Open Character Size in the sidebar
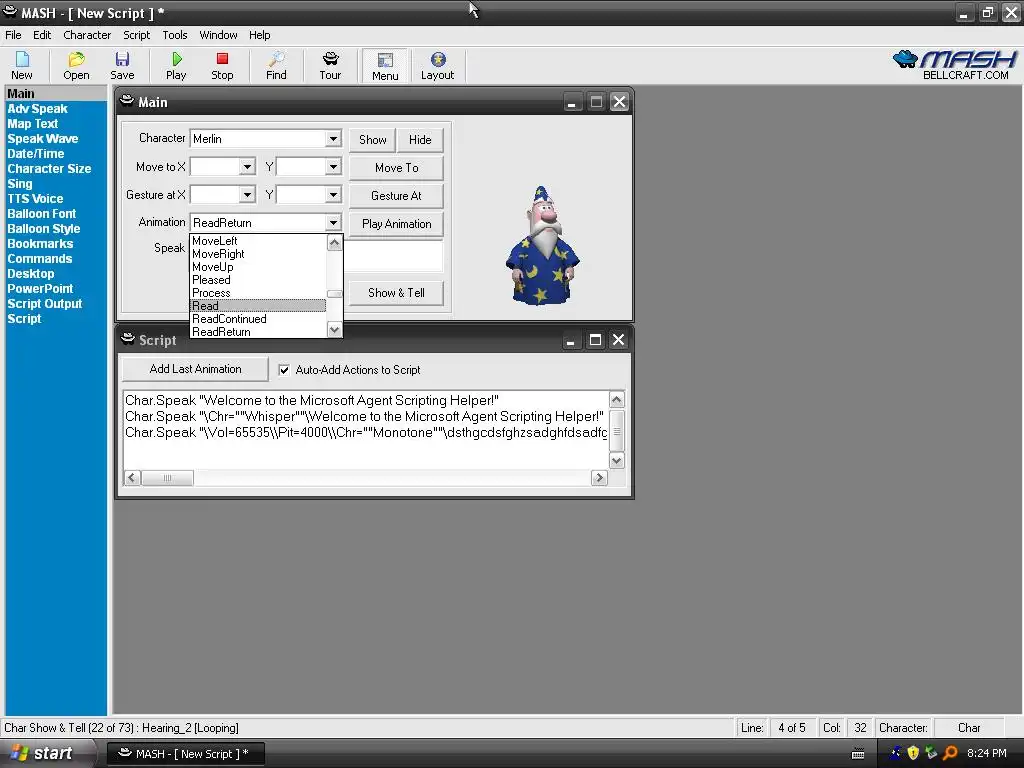This screenshot has height=768, width=1024. pos(49,168)
